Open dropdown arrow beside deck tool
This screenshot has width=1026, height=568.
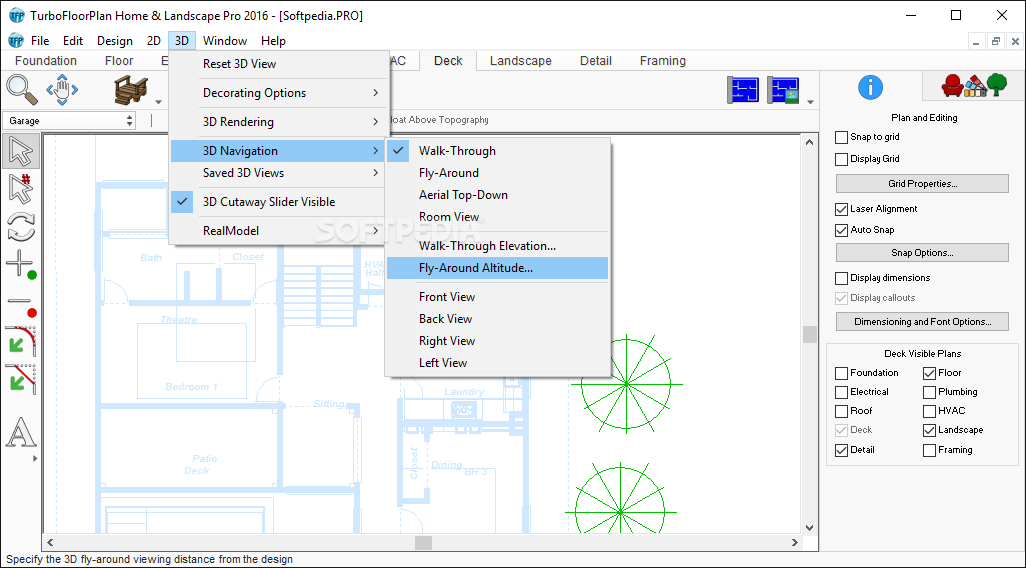click(158, 102)
